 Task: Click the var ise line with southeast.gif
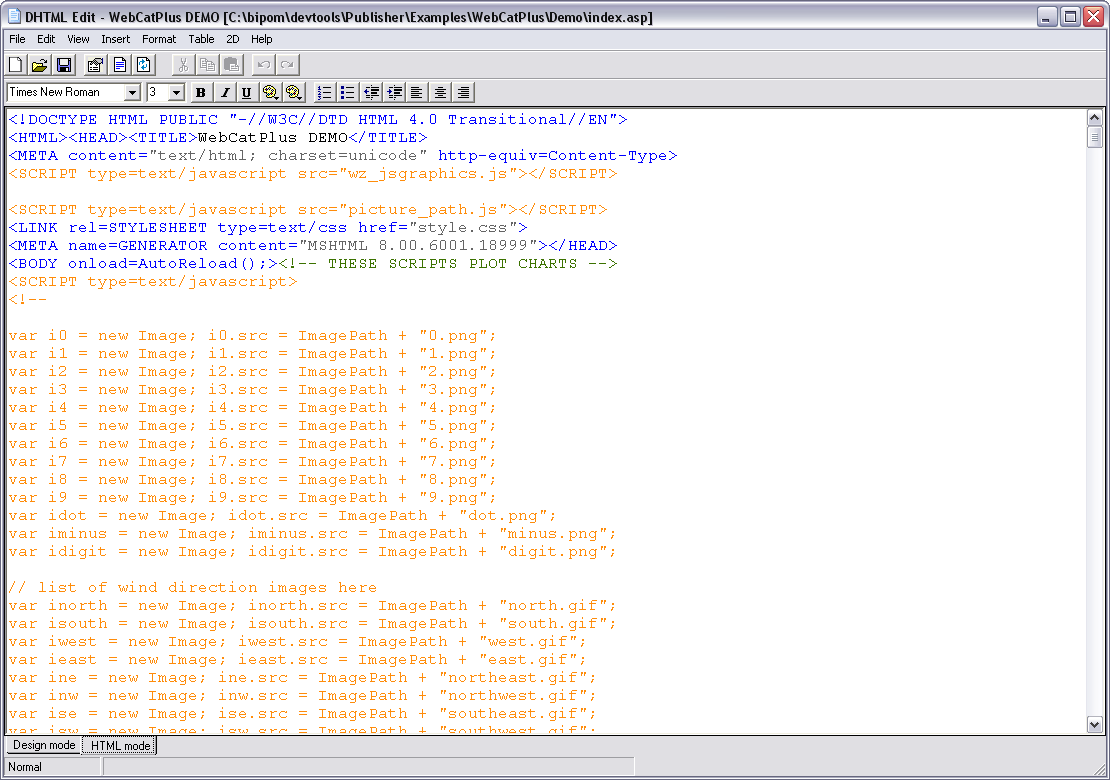coord(302,713)
